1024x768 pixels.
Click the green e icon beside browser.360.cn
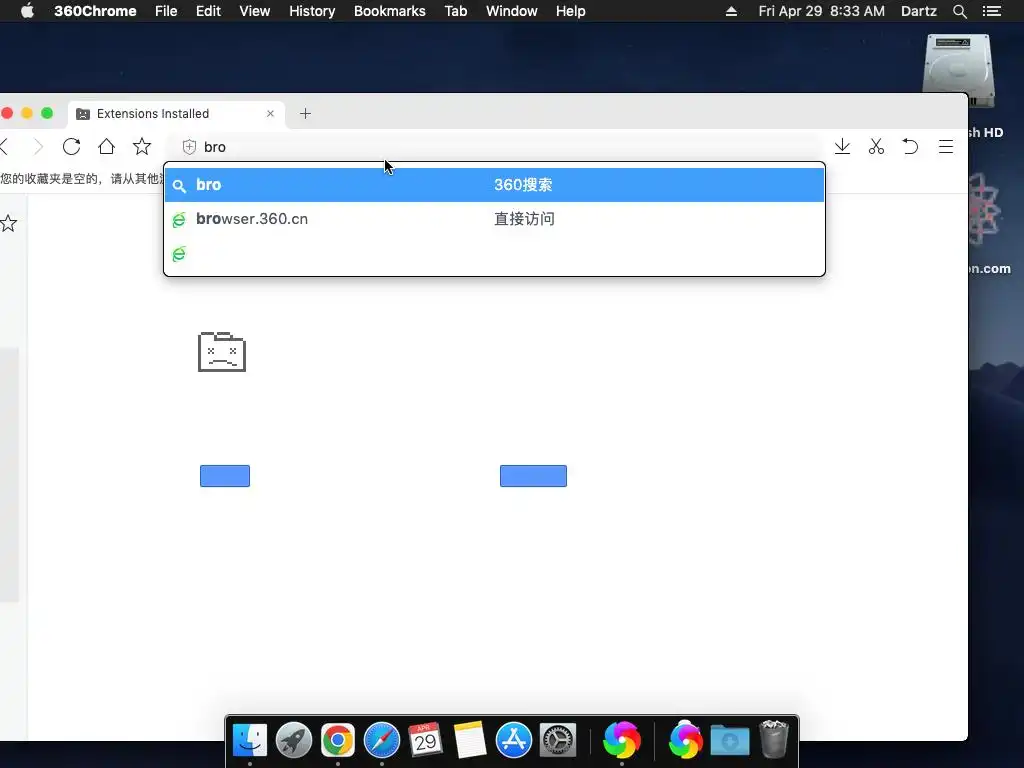click(179, 219)
